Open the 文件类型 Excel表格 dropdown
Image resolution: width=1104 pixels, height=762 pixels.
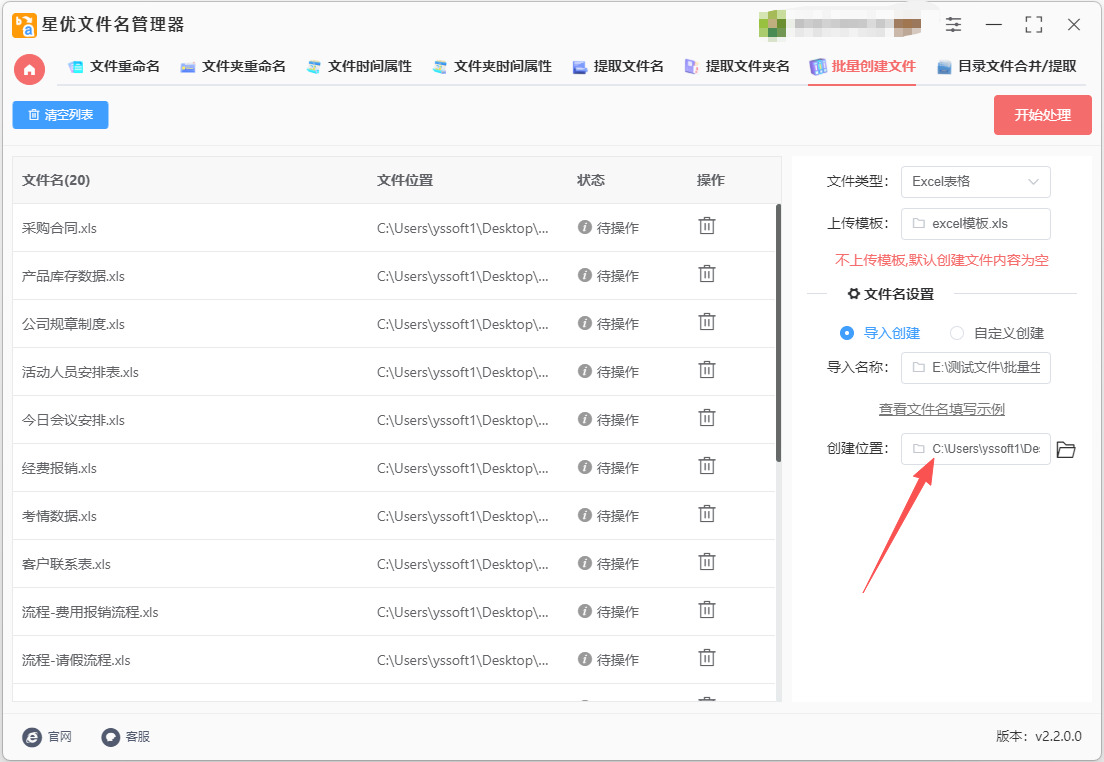[x=975, y=182]
